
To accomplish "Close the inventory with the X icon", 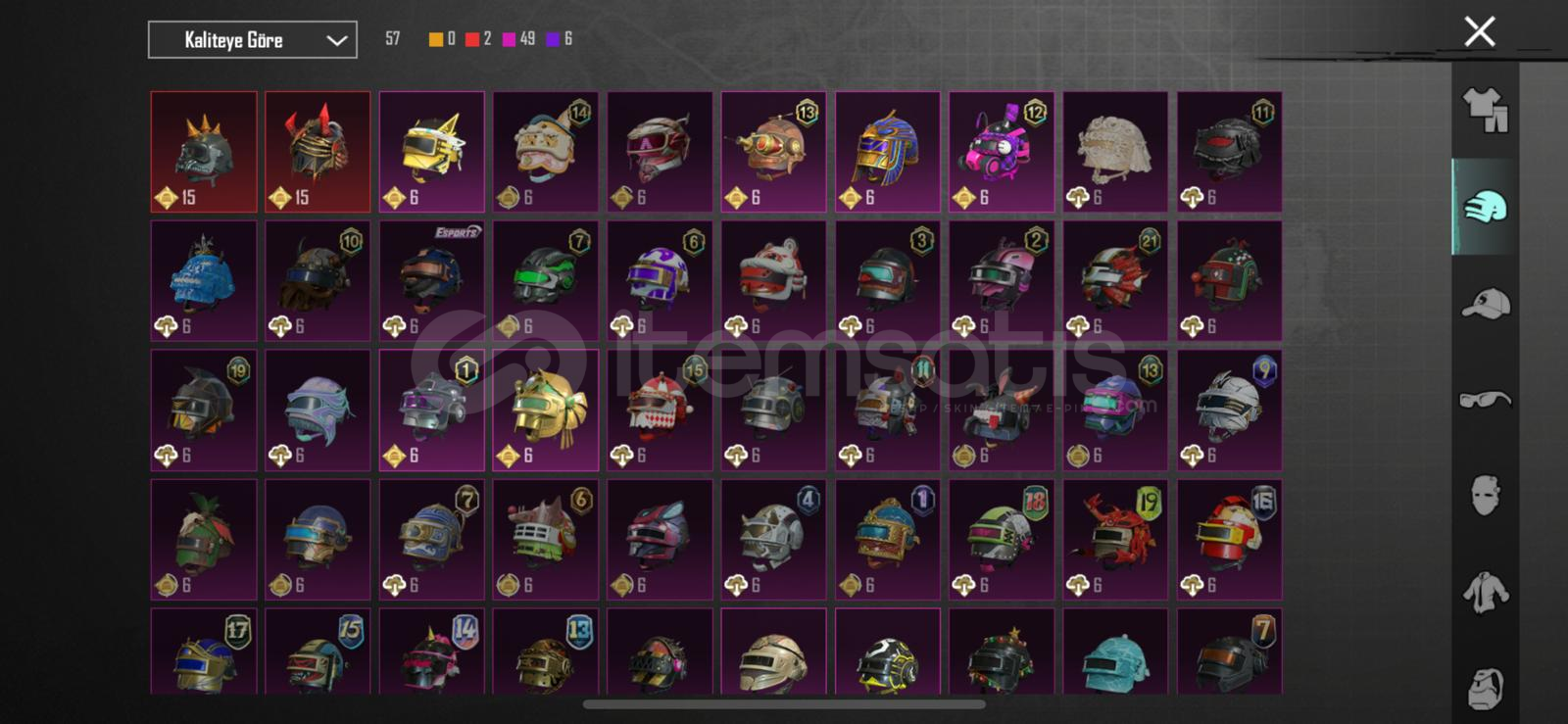I will pos(1479,31).
